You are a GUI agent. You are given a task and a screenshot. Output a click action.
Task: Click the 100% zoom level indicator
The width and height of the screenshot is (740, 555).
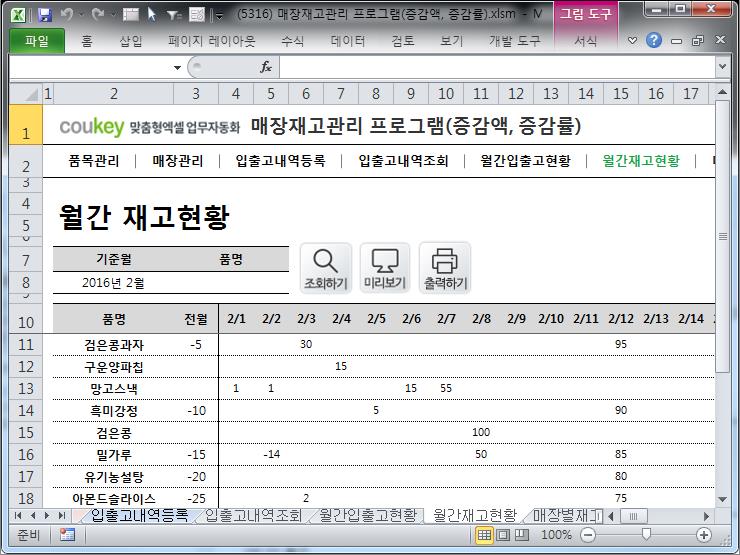[556, 535]
